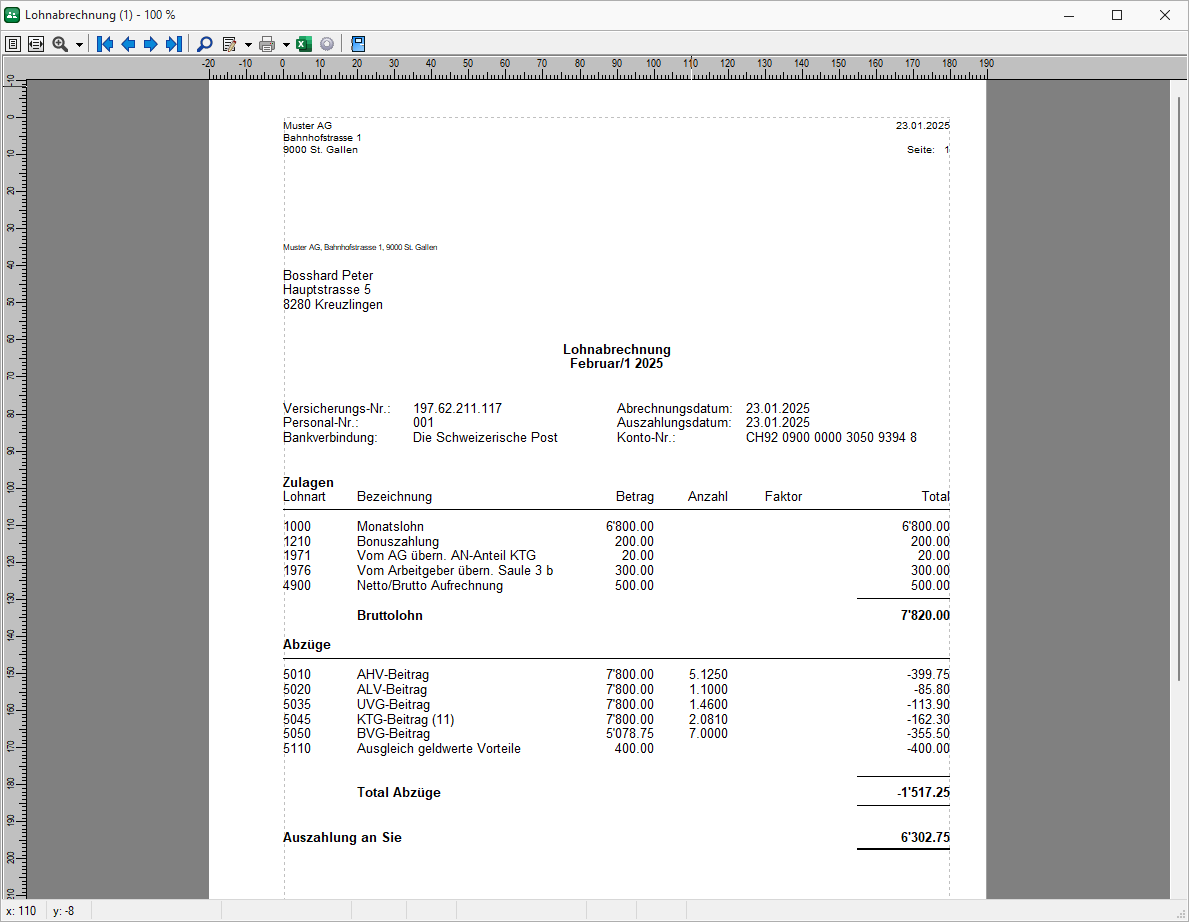Click the zoom magnifier icon
This screenshot has width=1189, height=922.
tap(61, 44)
